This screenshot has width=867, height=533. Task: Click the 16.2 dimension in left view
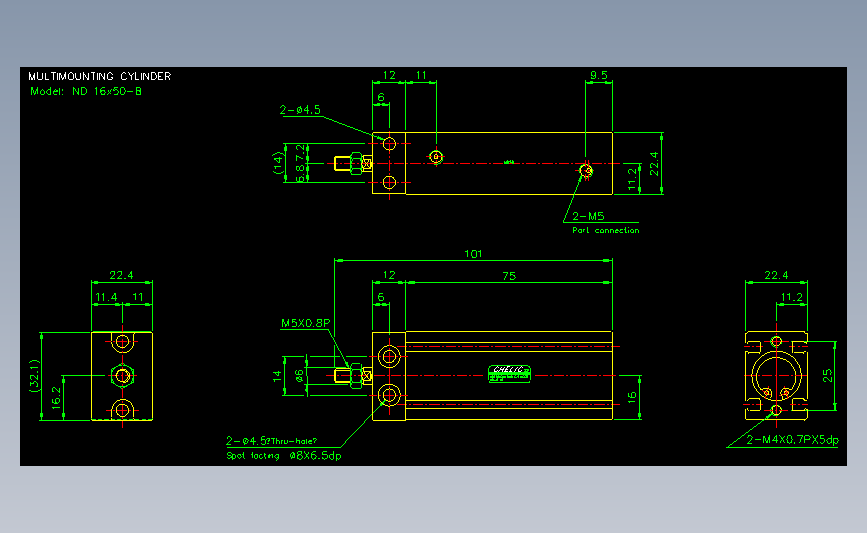click(x=56, y=398)
